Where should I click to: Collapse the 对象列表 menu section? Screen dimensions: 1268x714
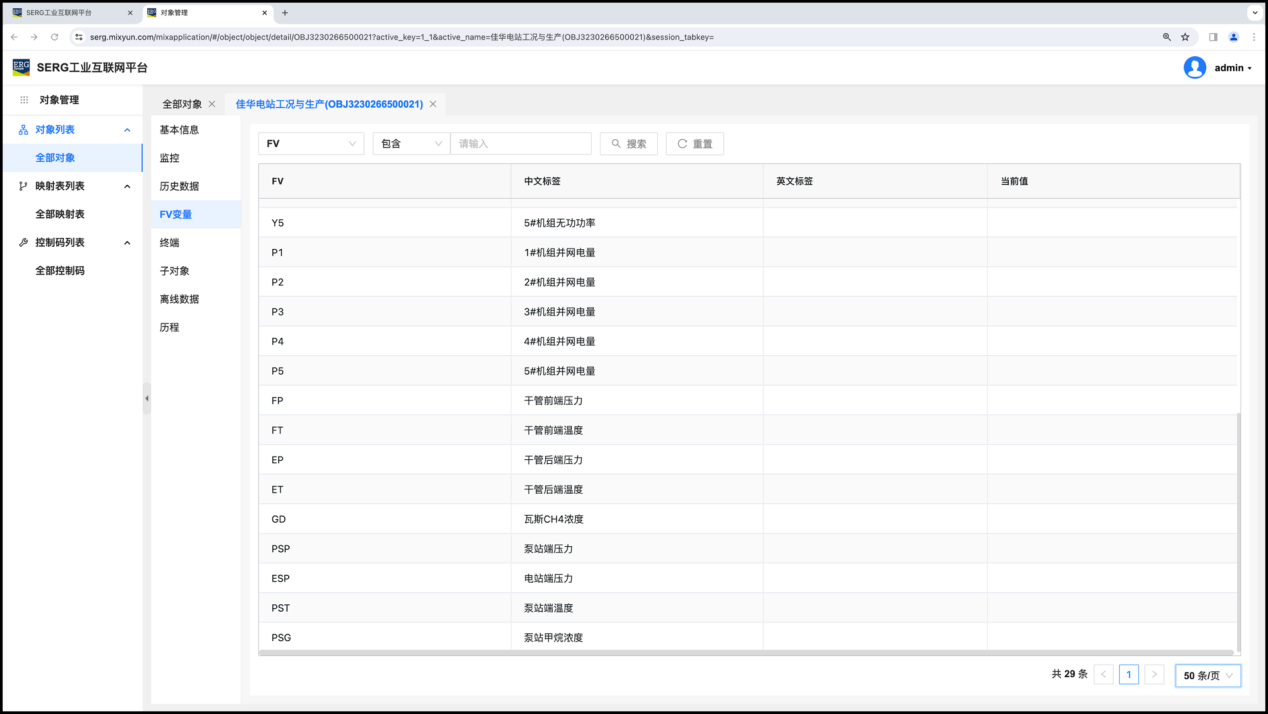coord(127,130)
